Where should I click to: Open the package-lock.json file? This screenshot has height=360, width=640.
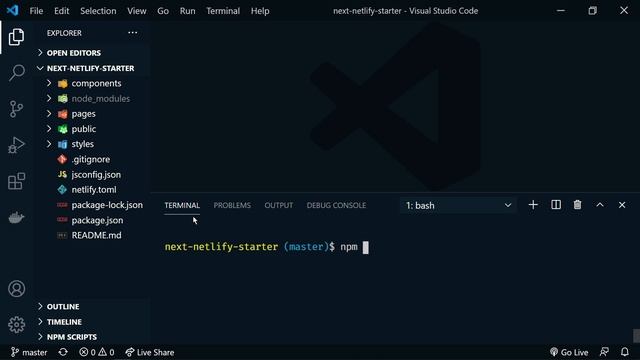point(91,205)
